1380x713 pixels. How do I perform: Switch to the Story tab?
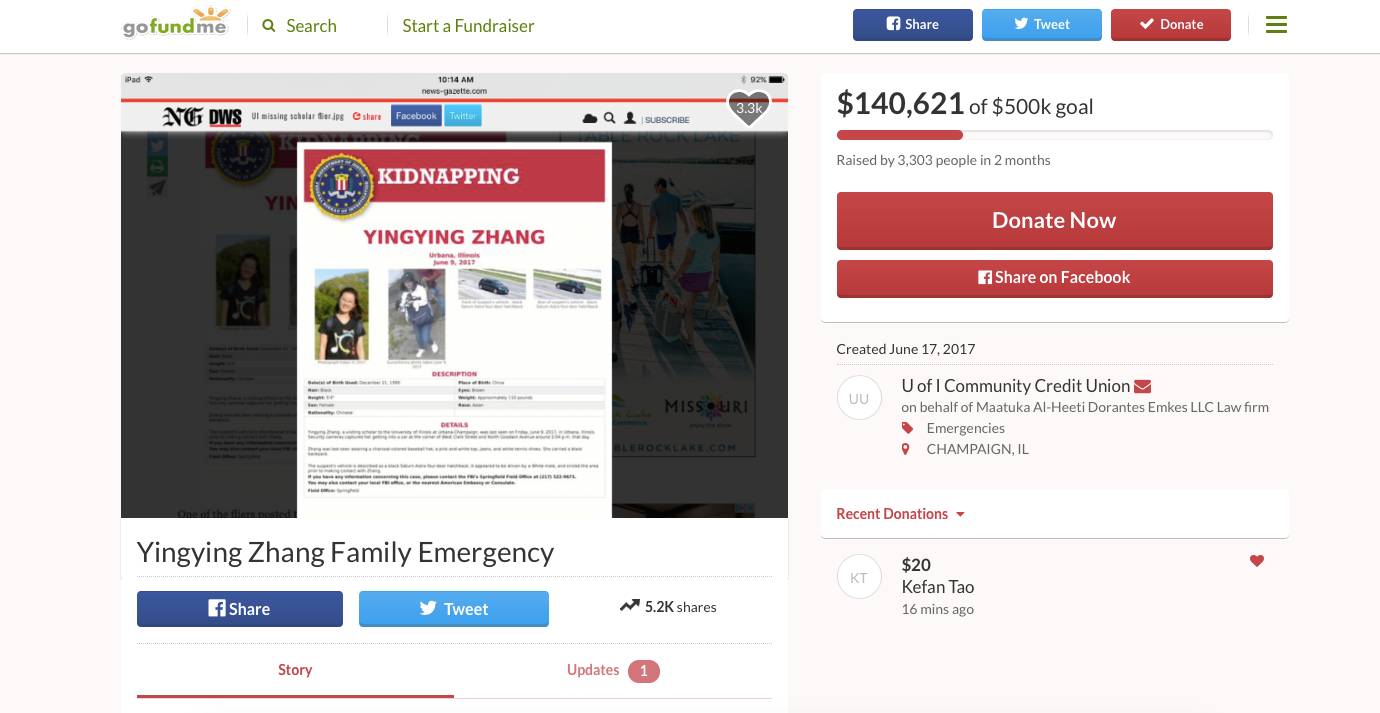tap(295, 670)
